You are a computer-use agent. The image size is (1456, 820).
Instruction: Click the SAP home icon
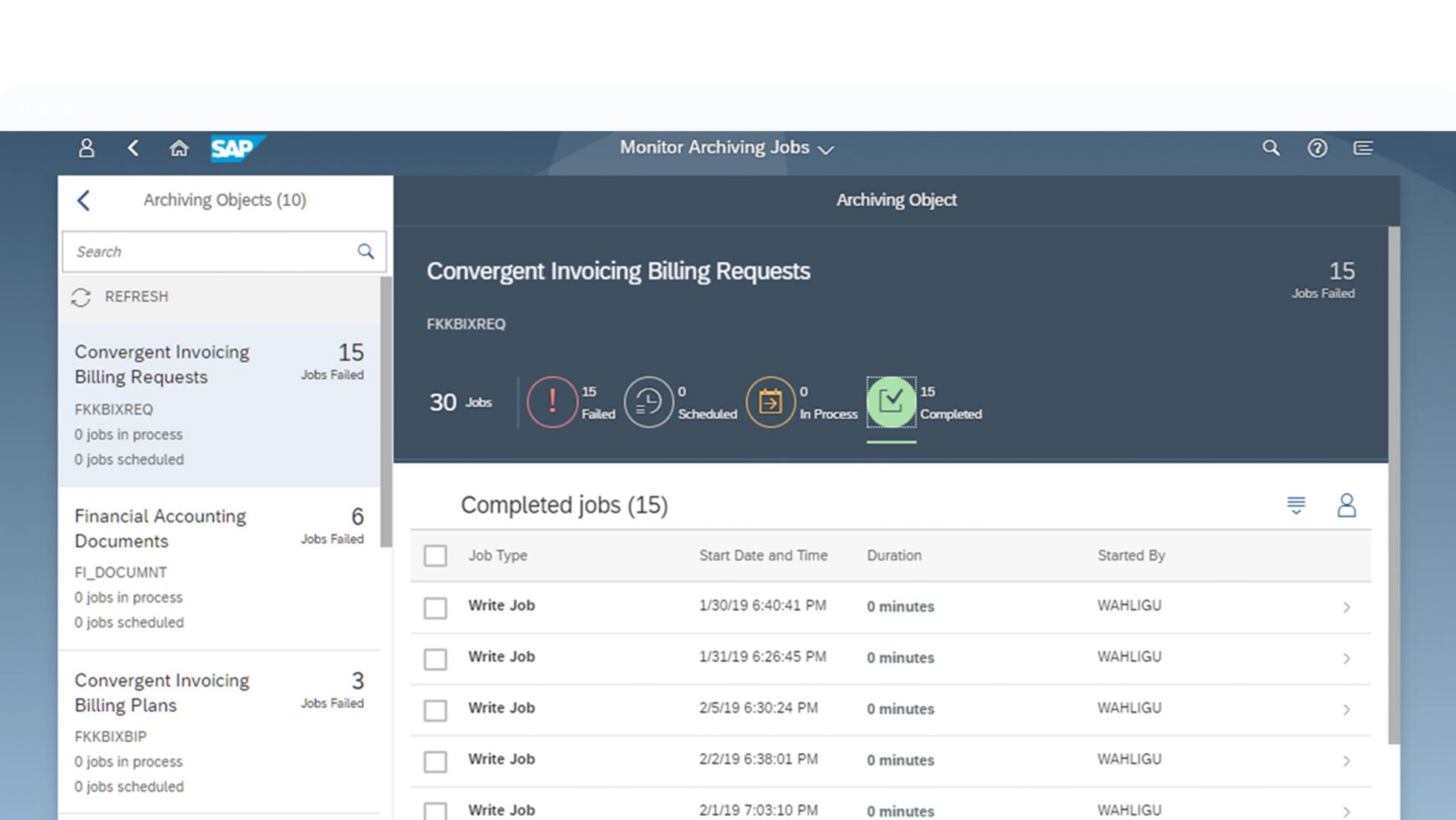(x=179, y=148)
